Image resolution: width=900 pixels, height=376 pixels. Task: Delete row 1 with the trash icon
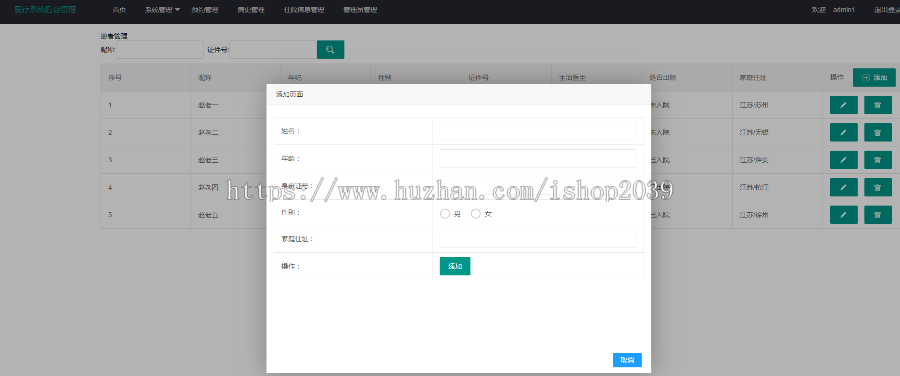click(878, 105)
